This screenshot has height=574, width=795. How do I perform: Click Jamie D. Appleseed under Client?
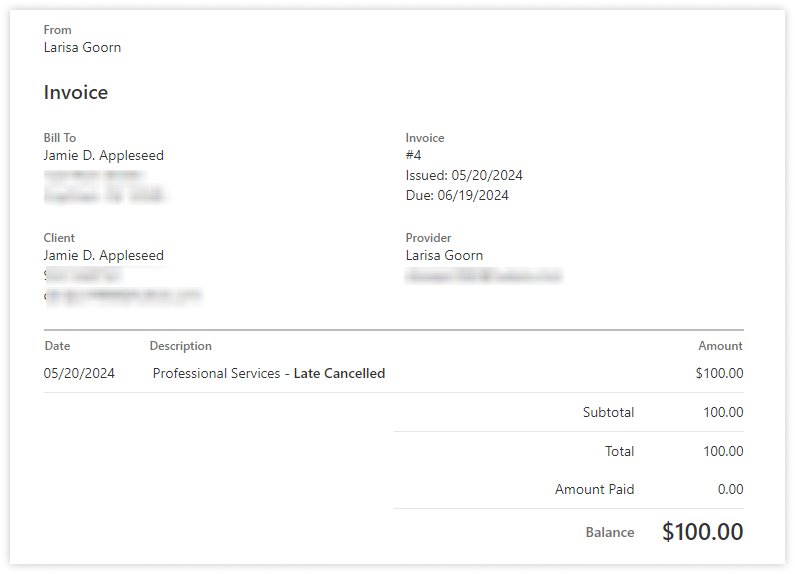pos(103,256)
